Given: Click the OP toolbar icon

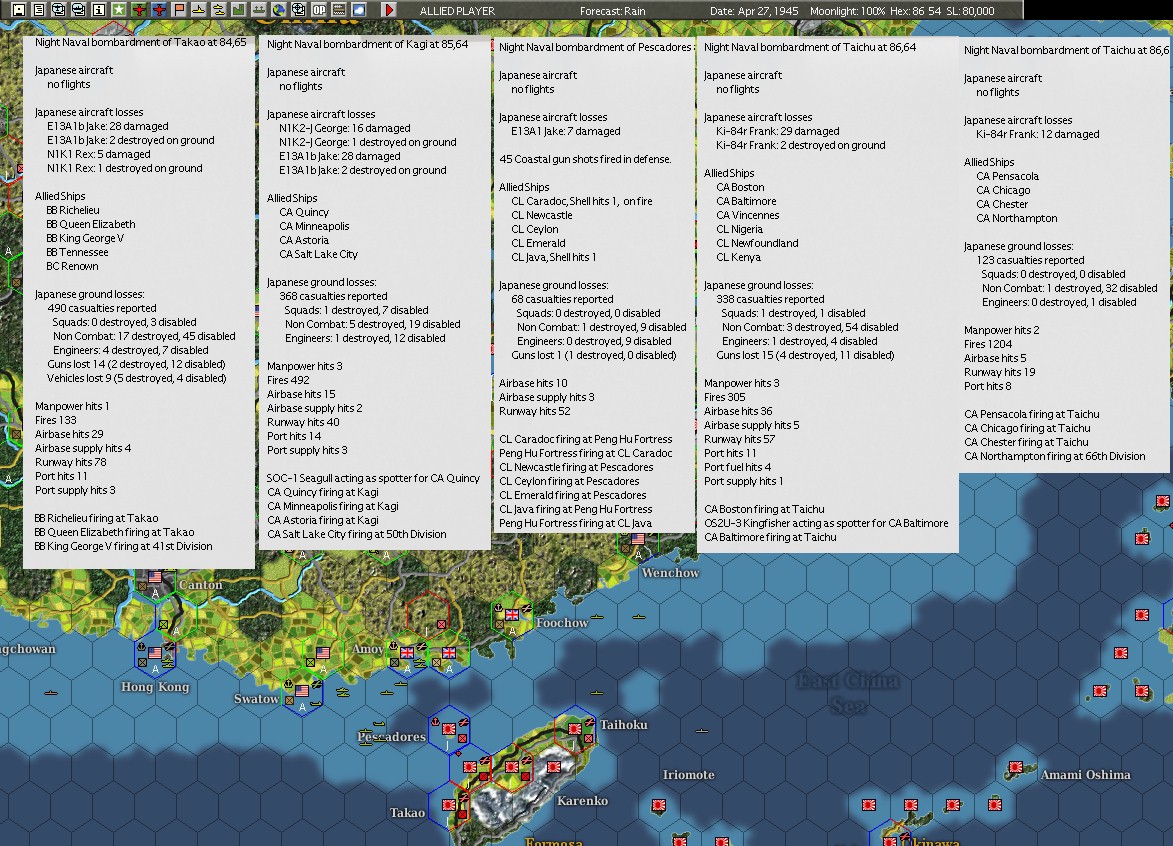Looking at the screenshot, I should coord(319,10).
